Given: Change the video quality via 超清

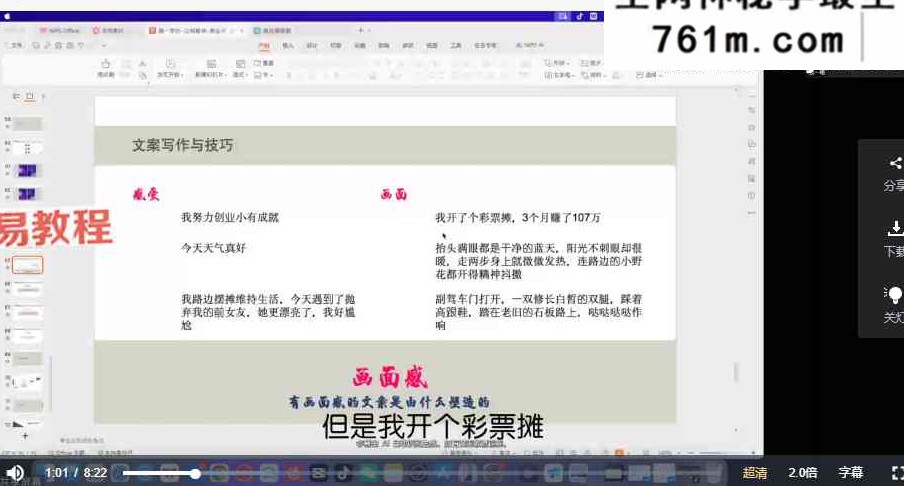Looking at the screenshot, I should [x=755, y=473].
